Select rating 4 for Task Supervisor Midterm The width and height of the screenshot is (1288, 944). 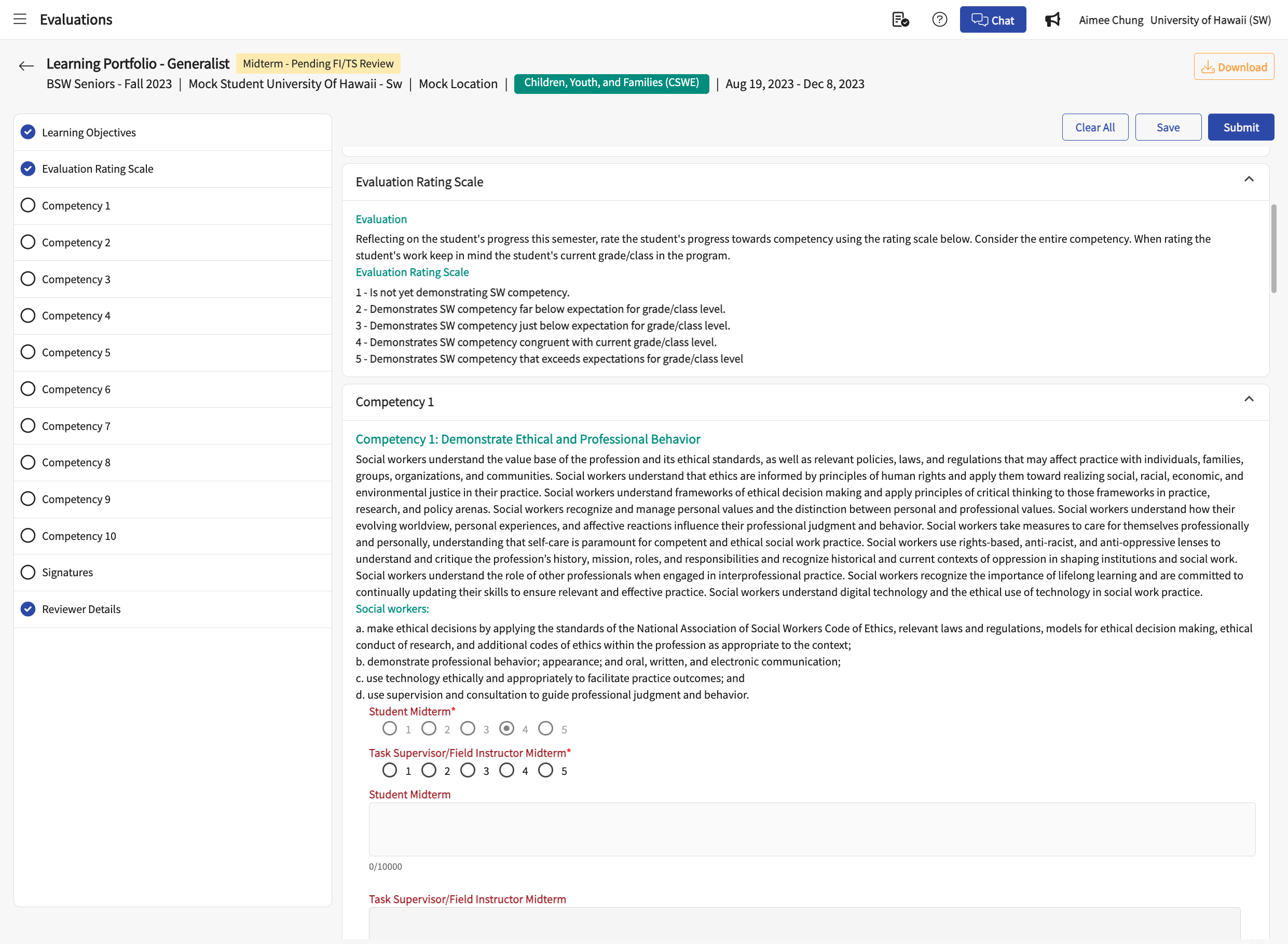[506, 770]
